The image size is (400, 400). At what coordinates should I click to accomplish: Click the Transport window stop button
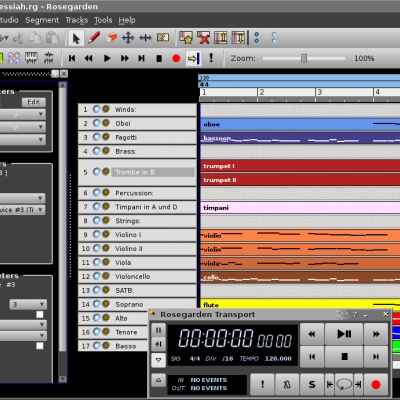point(344,357)
